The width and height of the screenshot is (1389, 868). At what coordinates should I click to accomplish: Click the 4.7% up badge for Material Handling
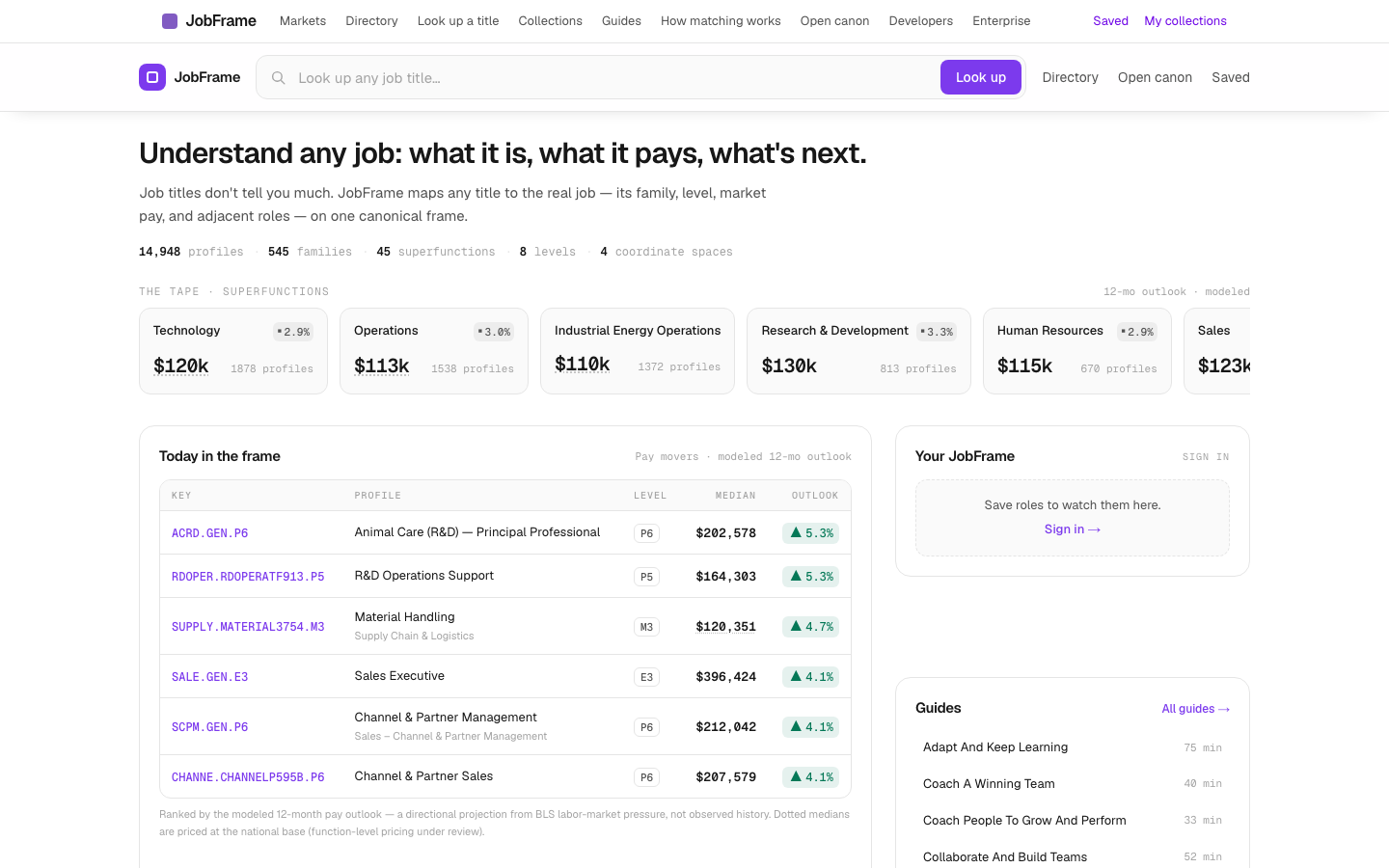point(810,627)
